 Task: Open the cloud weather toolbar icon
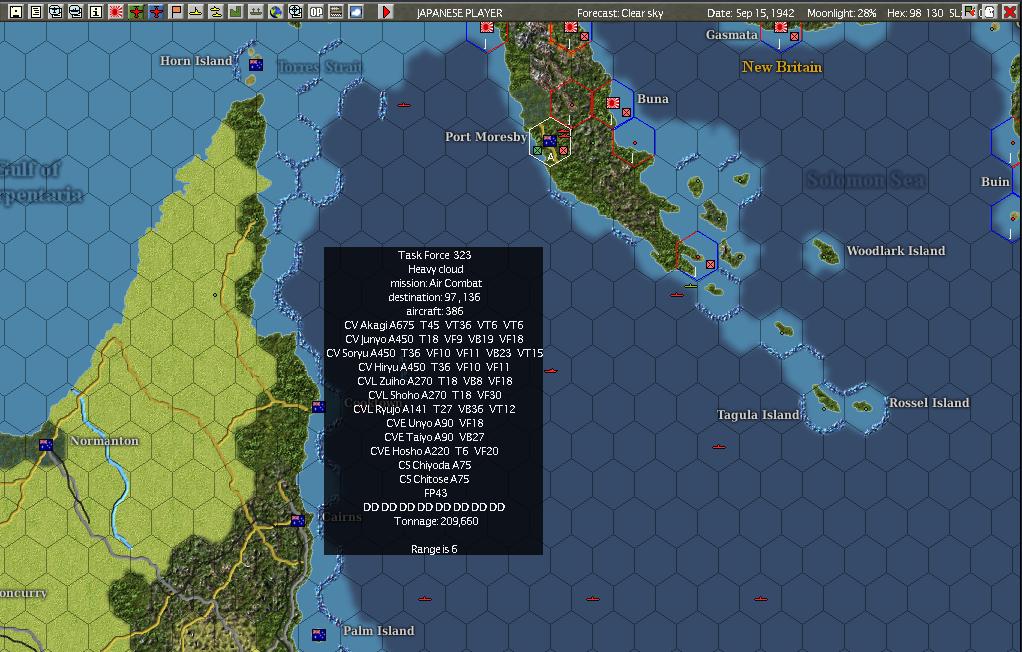click(356, 11)
